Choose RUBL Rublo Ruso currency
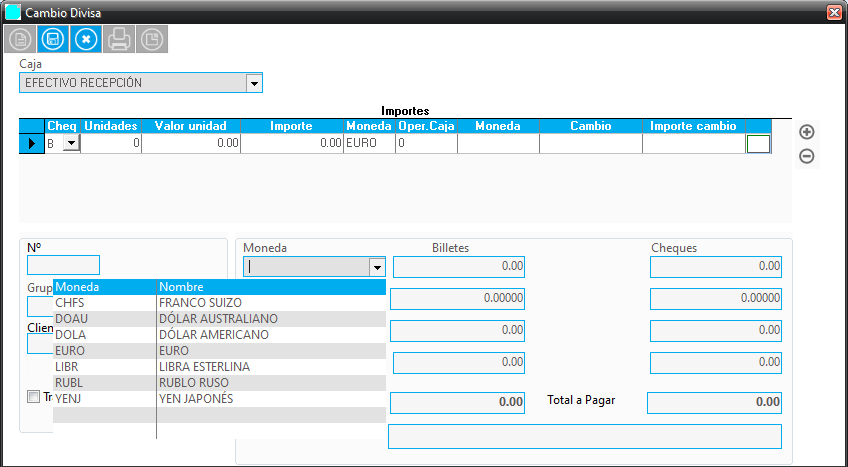848x467 pixels. [x=220, y=383]
